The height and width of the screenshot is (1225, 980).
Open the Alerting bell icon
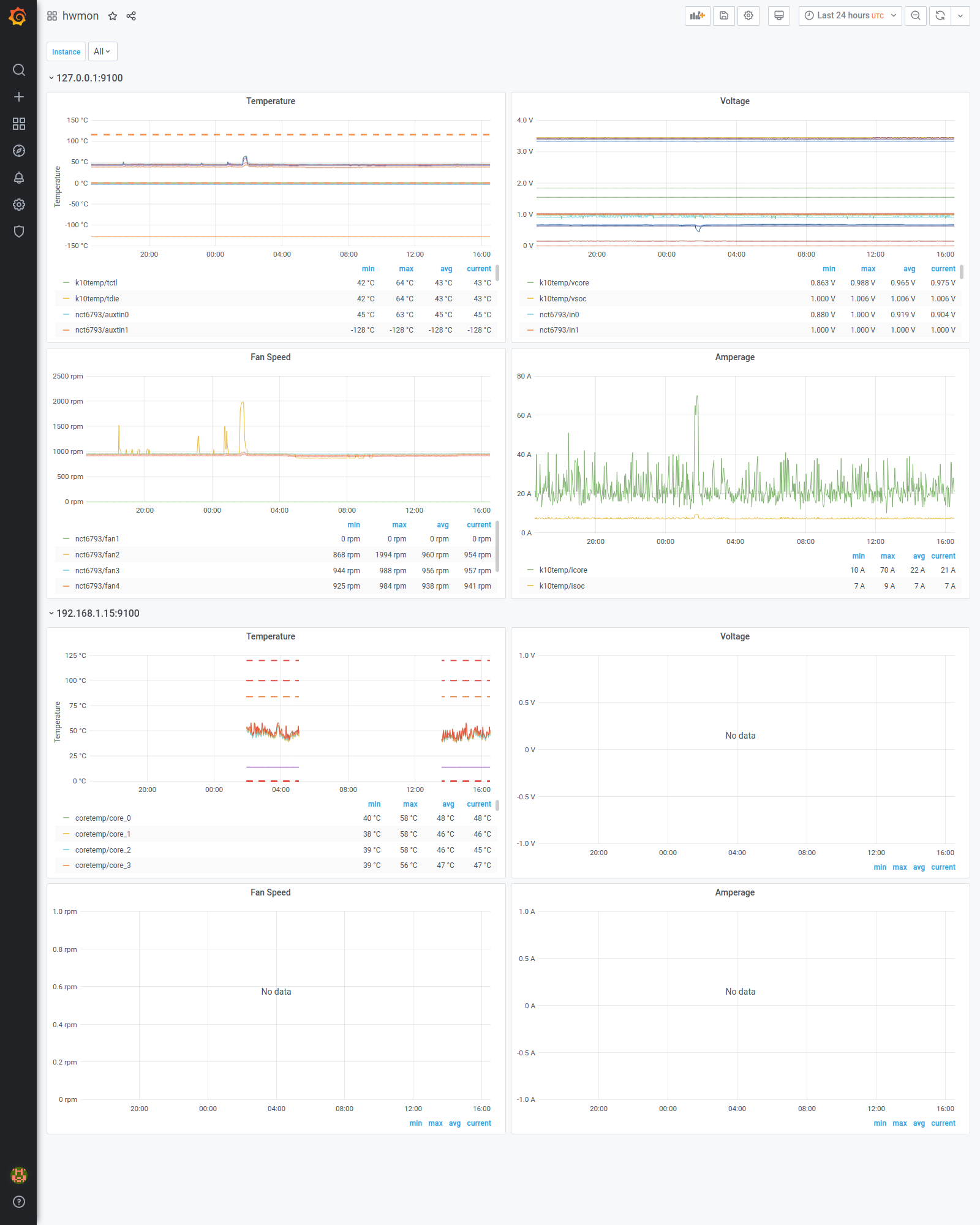click(x=19, y=178)
